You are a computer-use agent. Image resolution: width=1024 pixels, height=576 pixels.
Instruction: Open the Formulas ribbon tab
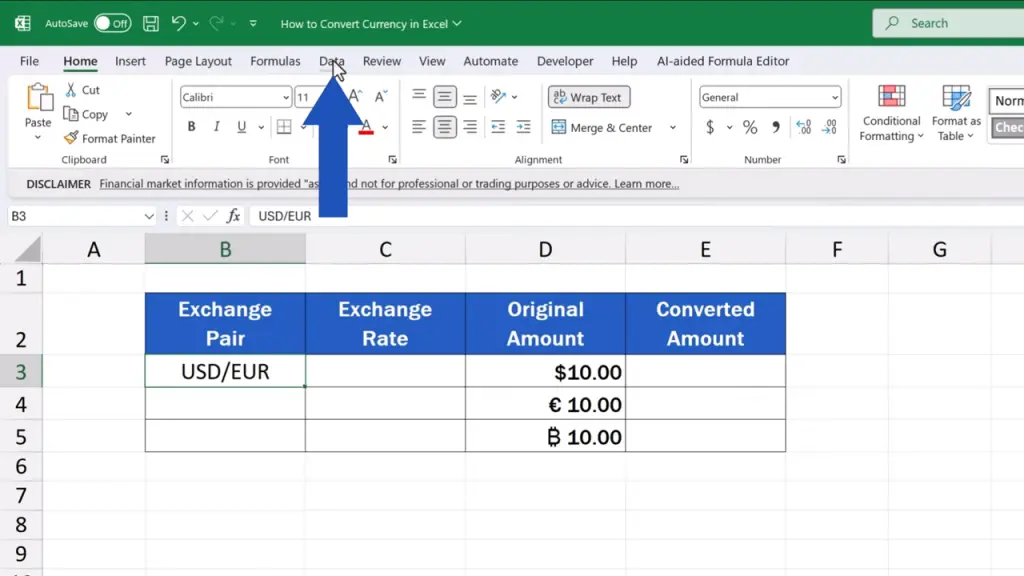(275, 61)
